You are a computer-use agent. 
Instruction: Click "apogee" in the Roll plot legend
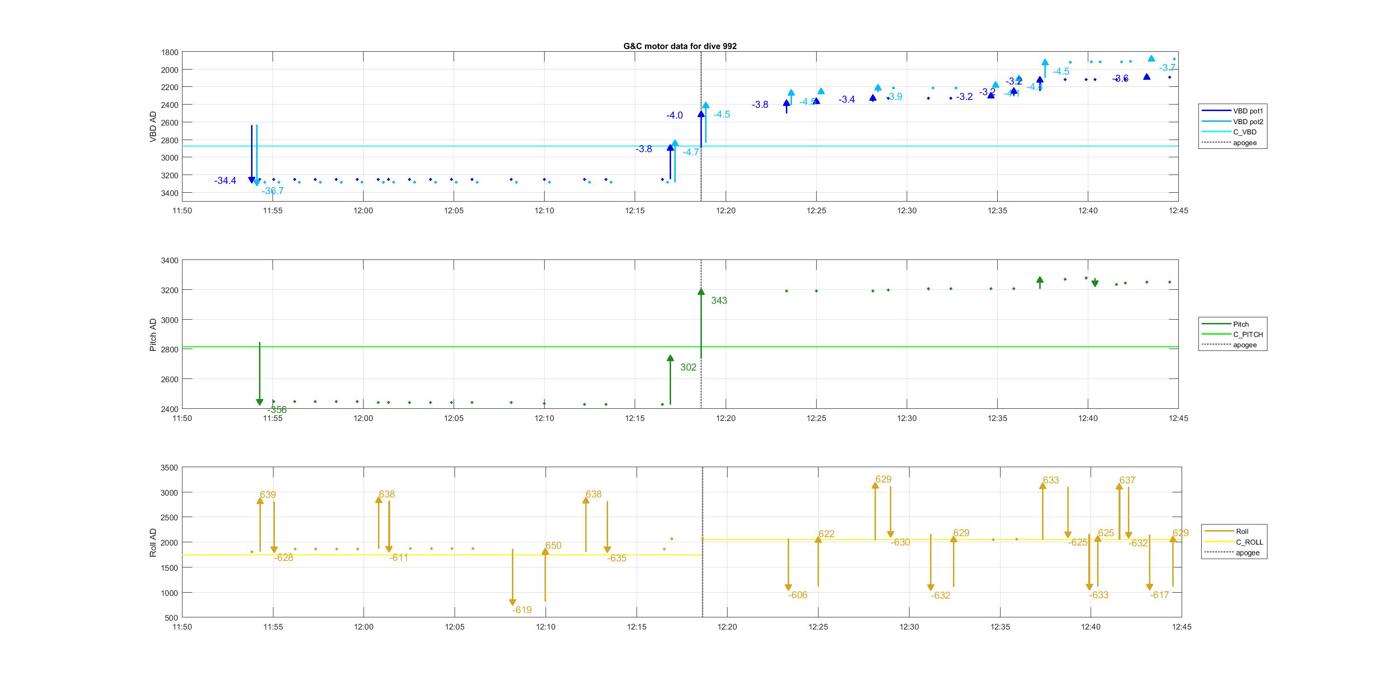click(x=1235, y=552)
